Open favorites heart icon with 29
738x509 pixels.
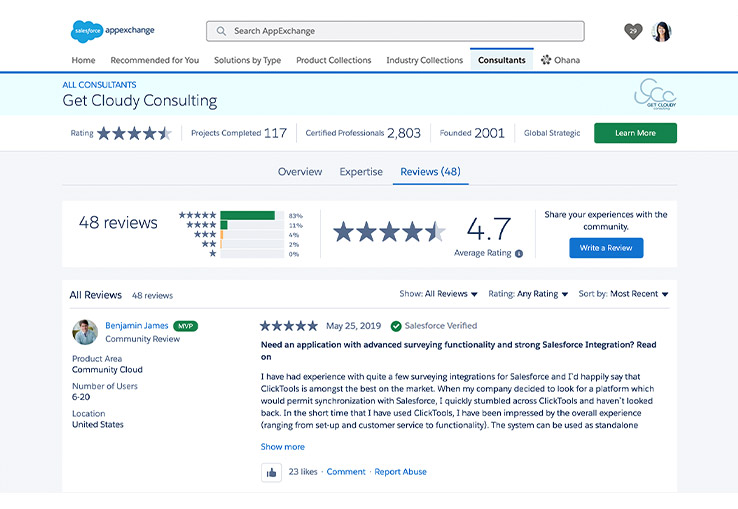pos(633,32)
